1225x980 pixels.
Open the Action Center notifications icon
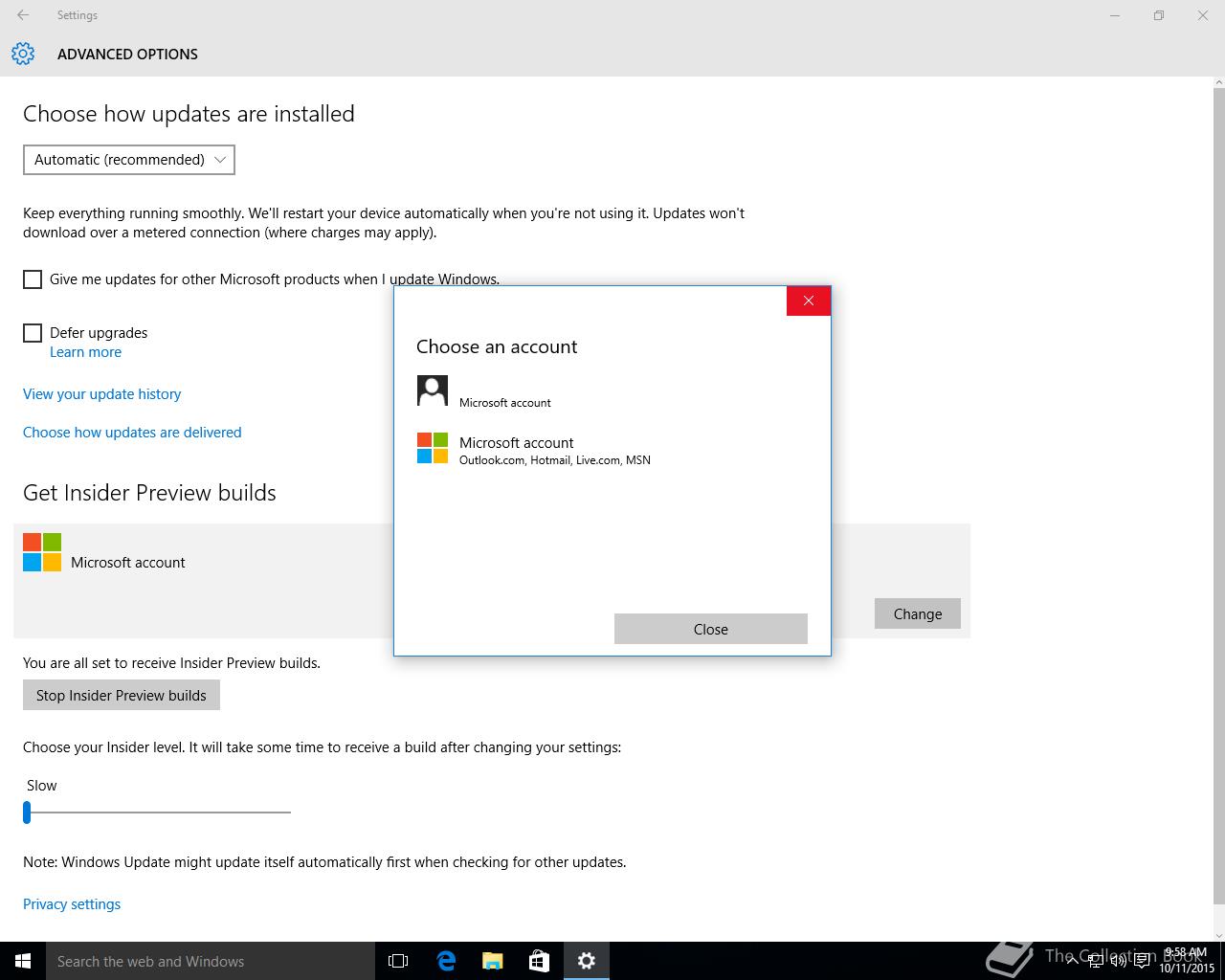tap(1142, 961)
